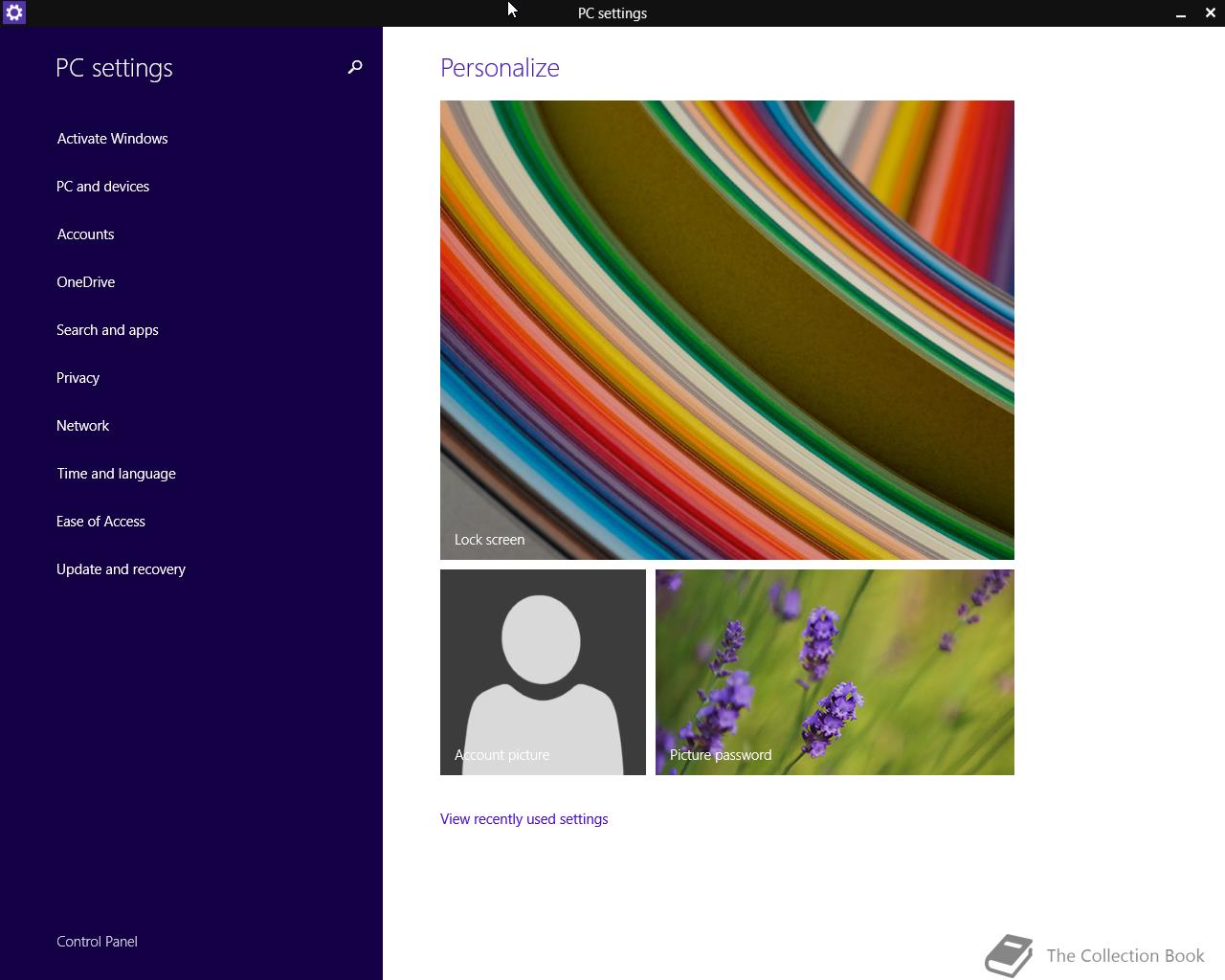Open Activate Windows settings
Viewport: 1225px width, 980px height.
tap(112, 139)
